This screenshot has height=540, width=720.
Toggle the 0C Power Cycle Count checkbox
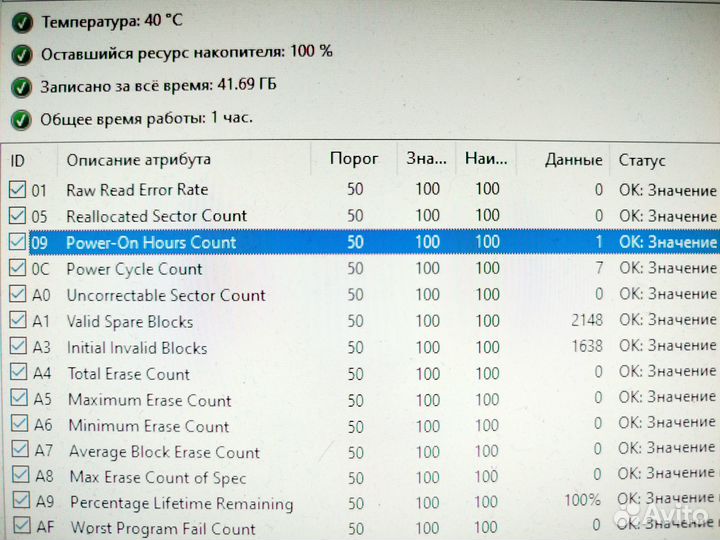coord(17,268)
